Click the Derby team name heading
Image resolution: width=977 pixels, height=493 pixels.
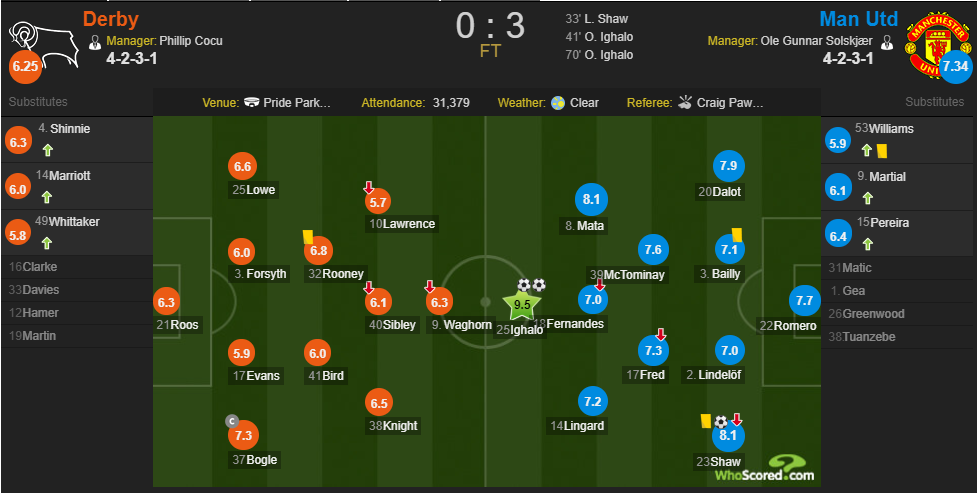pyautogui.click(x=110, y=19)
